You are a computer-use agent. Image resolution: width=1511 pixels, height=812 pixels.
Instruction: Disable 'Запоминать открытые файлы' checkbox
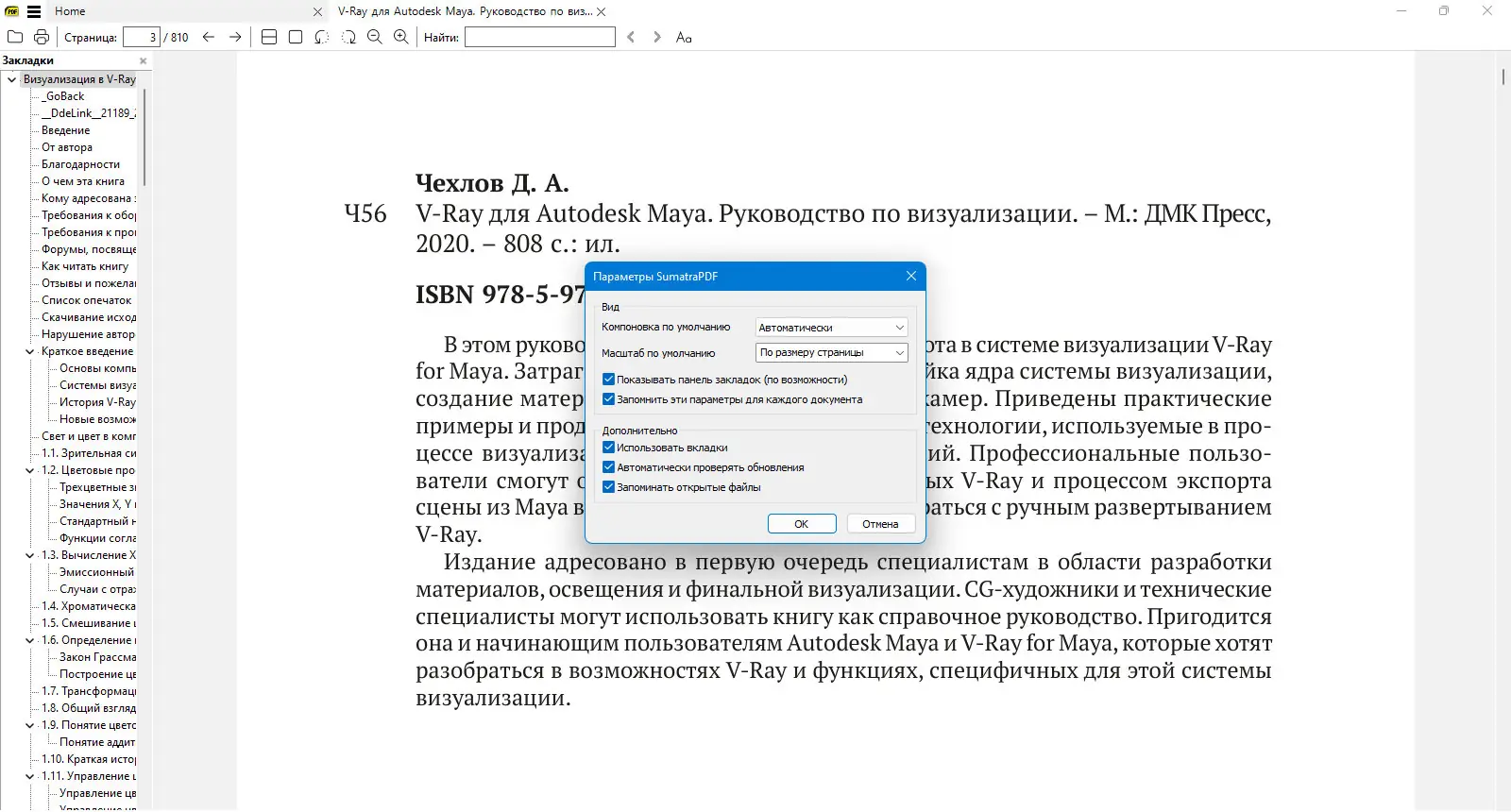pyautogui.click(x=608, y=487)
